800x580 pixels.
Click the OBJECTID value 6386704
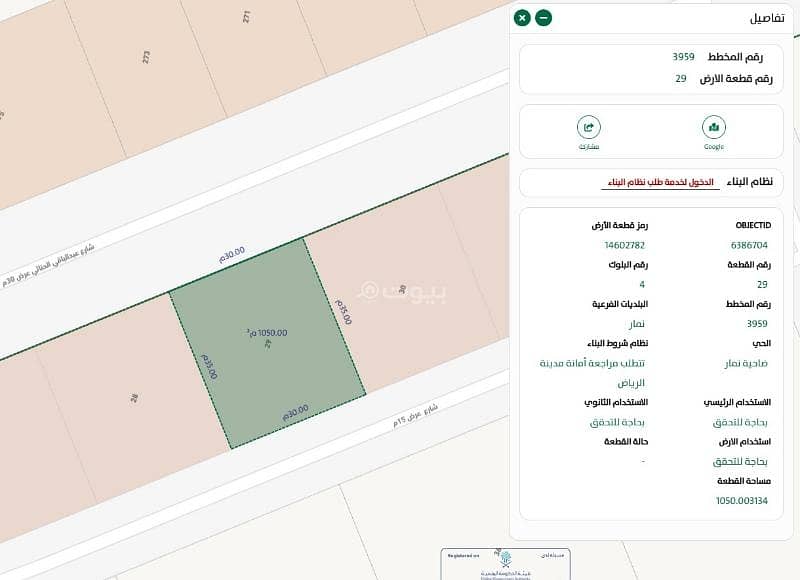(749, 244)
